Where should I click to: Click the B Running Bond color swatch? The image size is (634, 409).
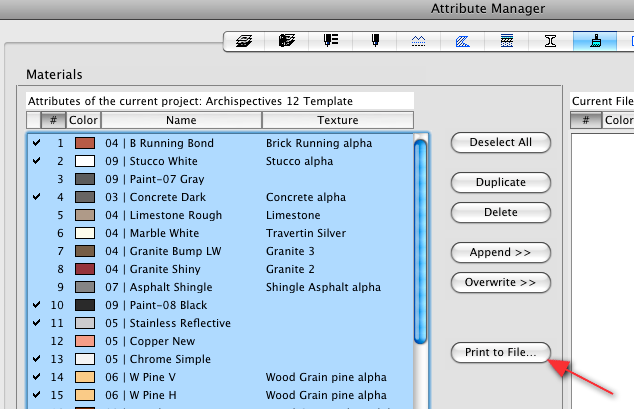(x=85, y=143)
